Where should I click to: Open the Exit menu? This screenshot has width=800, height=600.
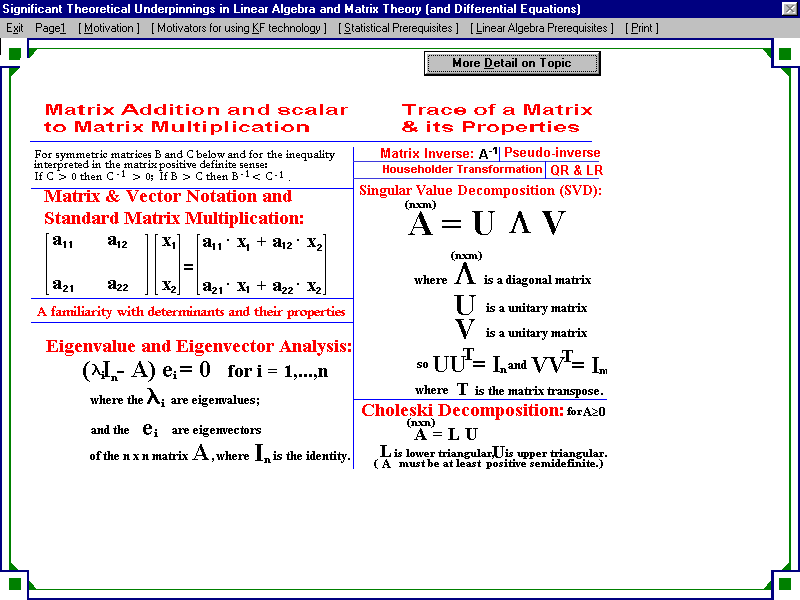pyautogui.click(x=14, y=28)
